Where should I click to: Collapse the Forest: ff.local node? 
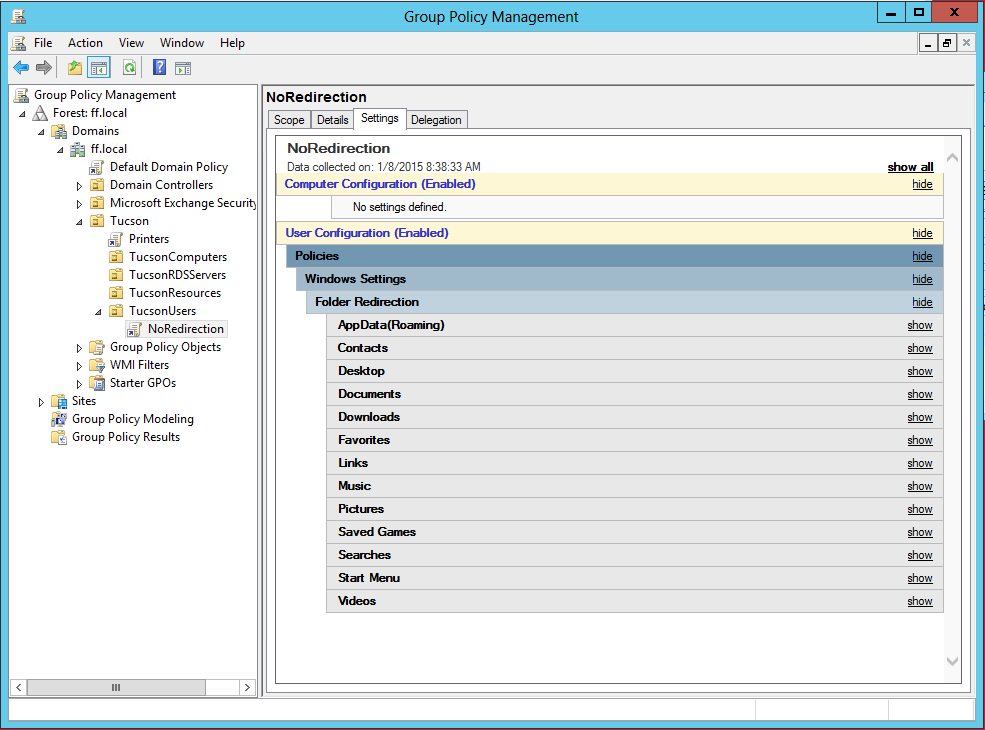(23, 114)
